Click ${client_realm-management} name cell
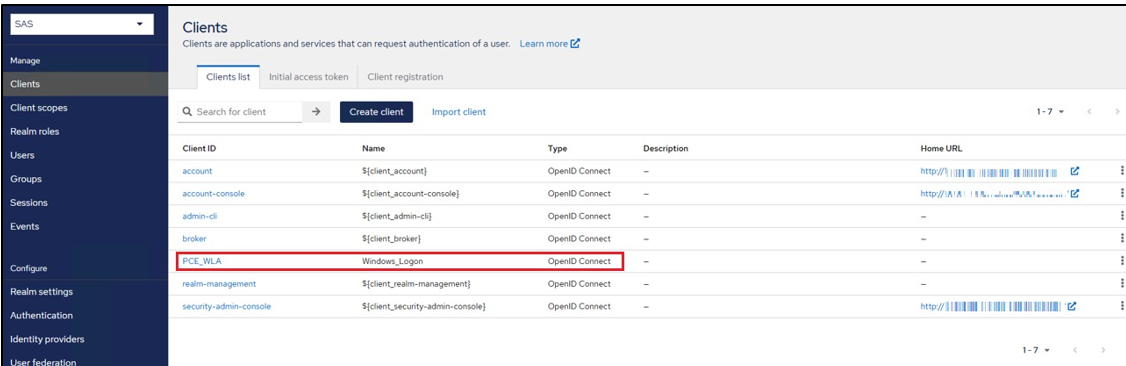 417,283
